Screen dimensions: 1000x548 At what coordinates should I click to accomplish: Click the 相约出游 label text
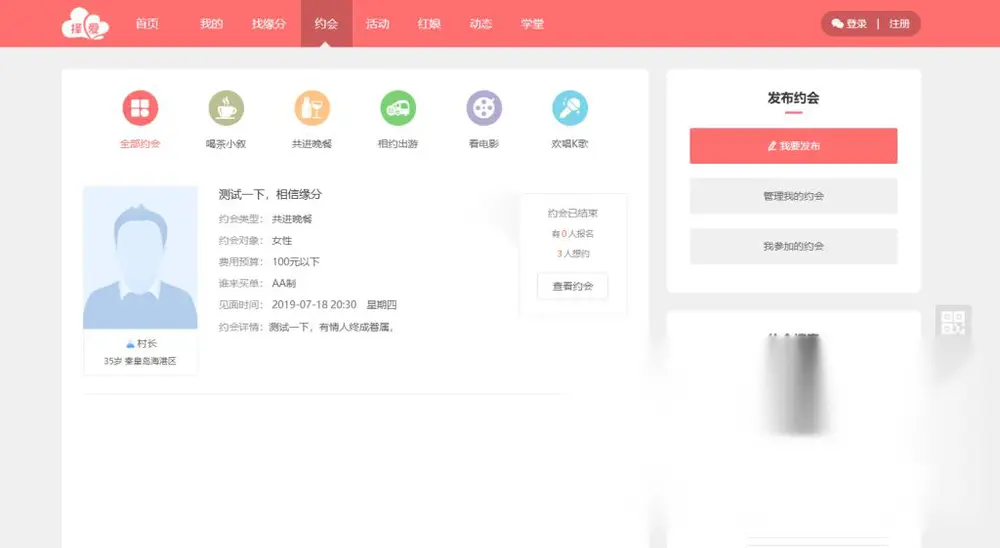398,144
